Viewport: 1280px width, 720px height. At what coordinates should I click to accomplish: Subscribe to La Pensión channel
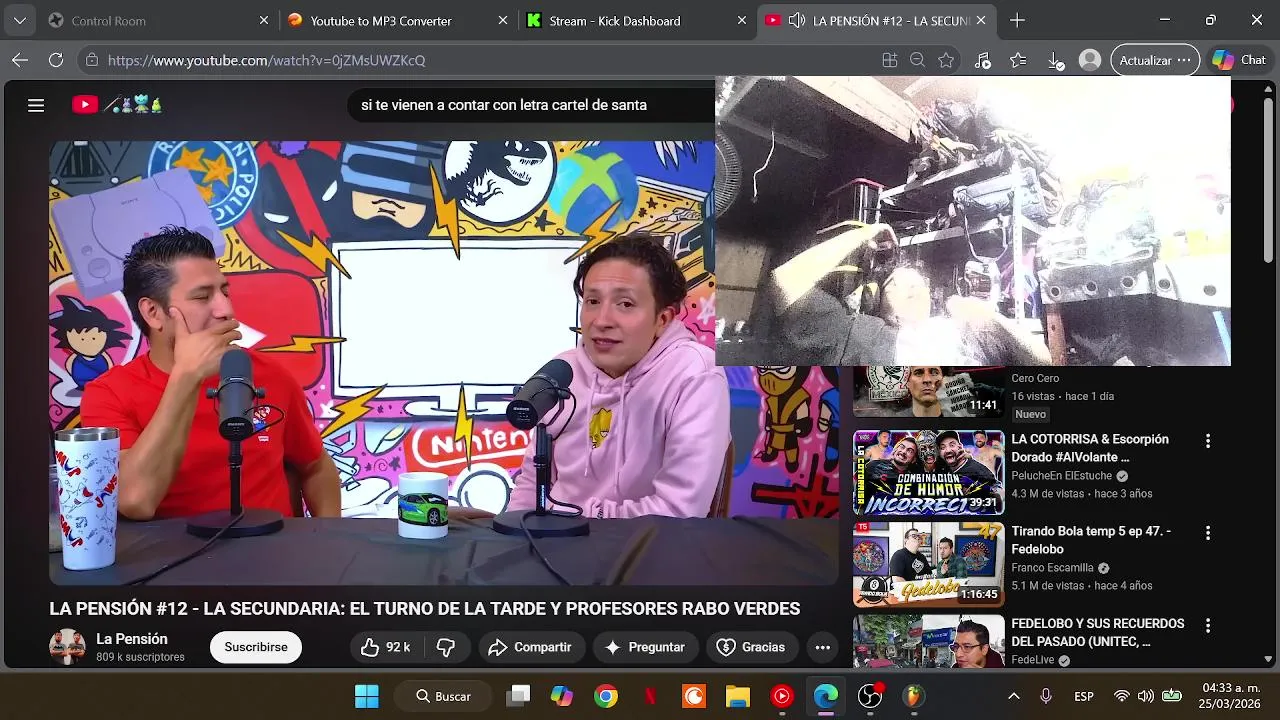(256, 647)
